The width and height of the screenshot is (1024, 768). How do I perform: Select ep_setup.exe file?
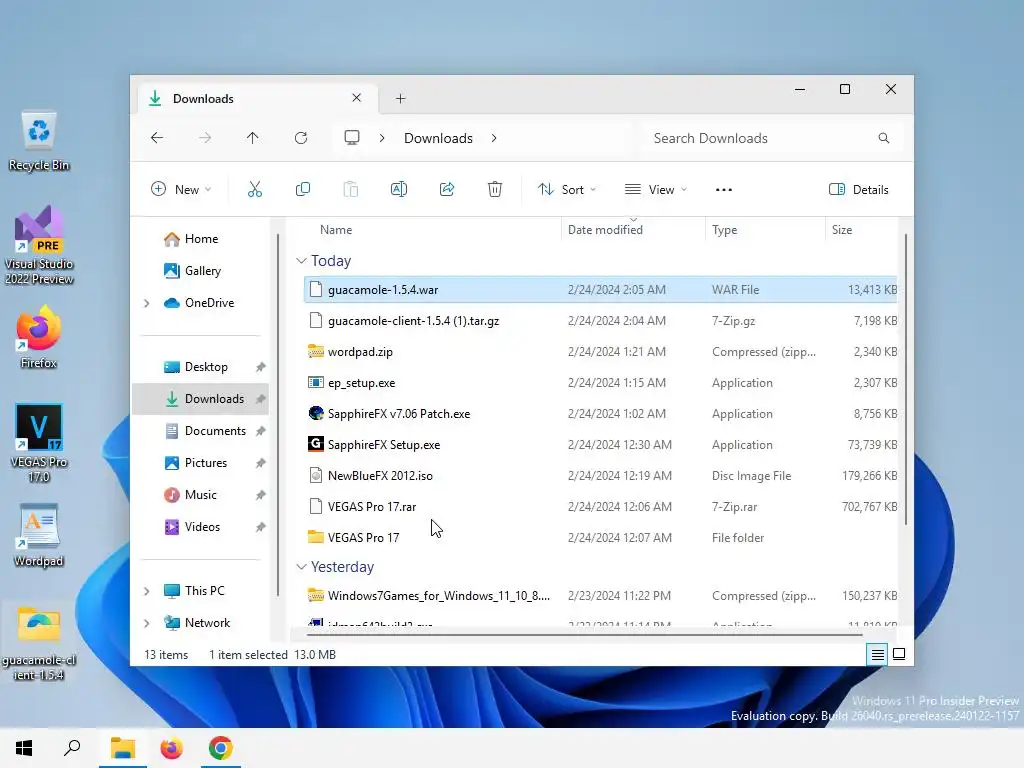pyautogui.click(x=601, y=383)
